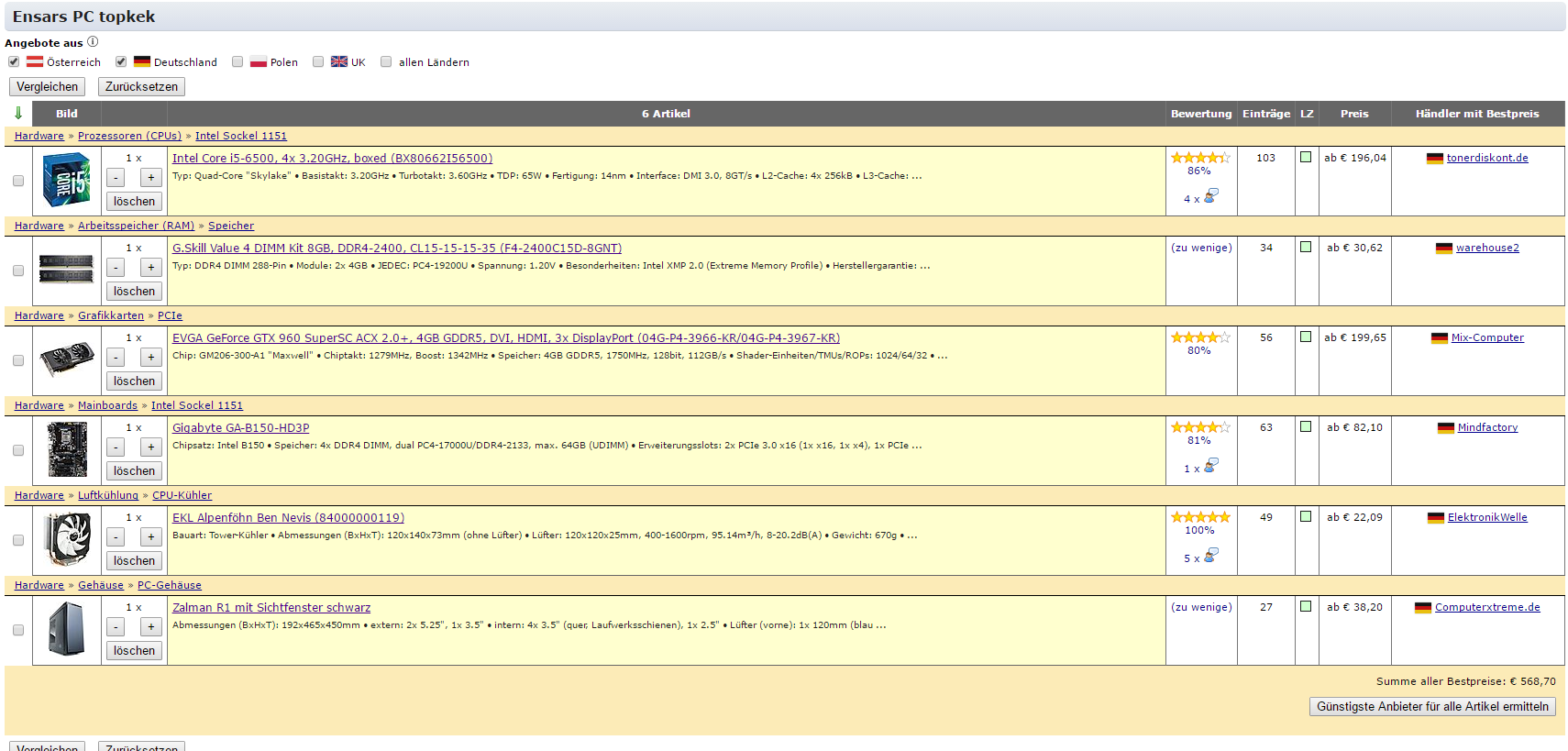Open the EVGA GTX 960 product image
The image size is (1568, 751).
click(x=67, y=360)
